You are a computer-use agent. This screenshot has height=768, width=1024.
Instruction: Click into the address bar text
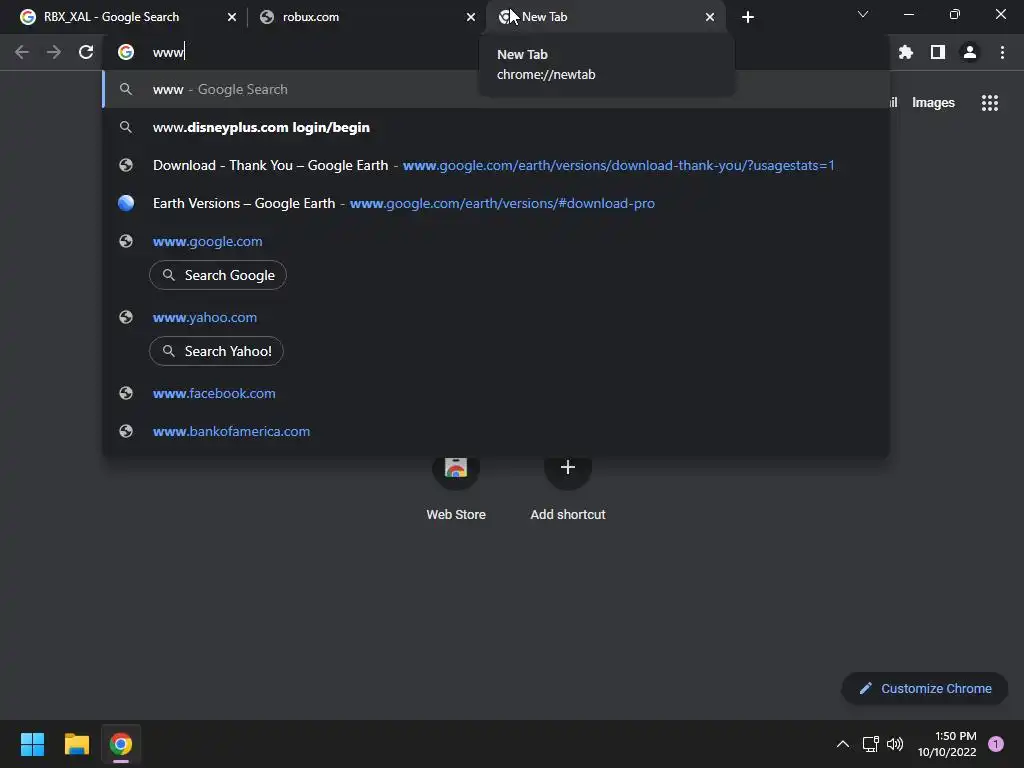[x=169, y=52]
